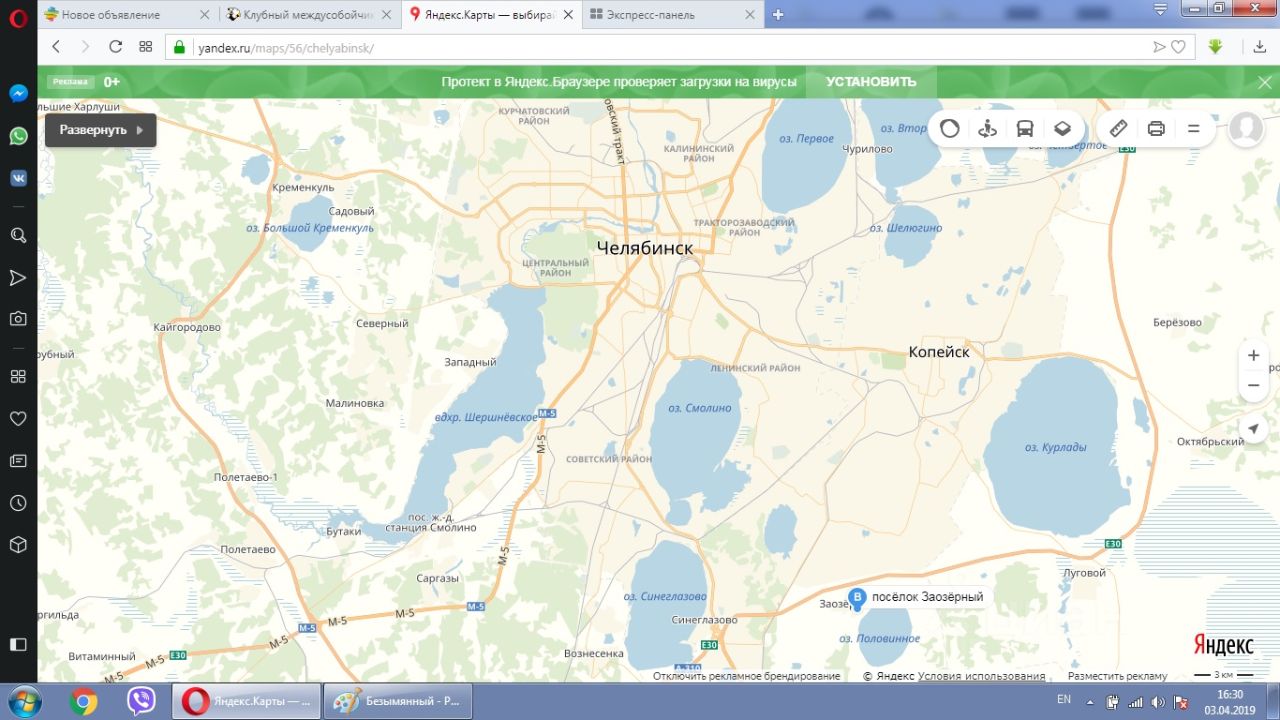Click the Яндекс logo on map

pos(1223,645)
